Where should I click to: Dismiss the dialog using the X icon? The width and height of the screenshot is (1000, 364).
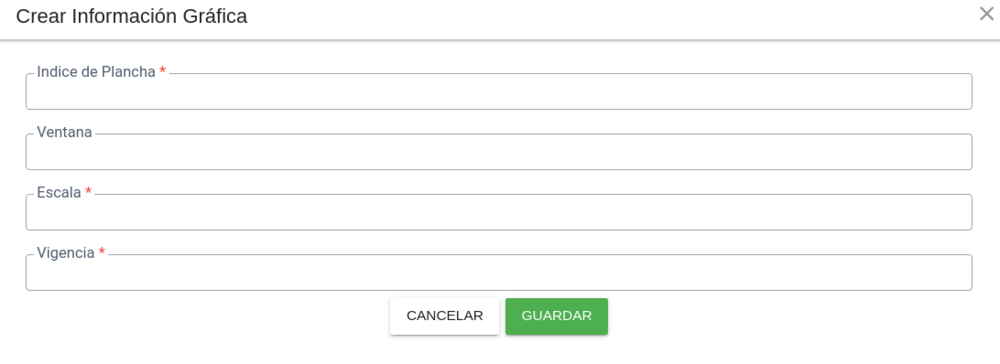(987, 14)
